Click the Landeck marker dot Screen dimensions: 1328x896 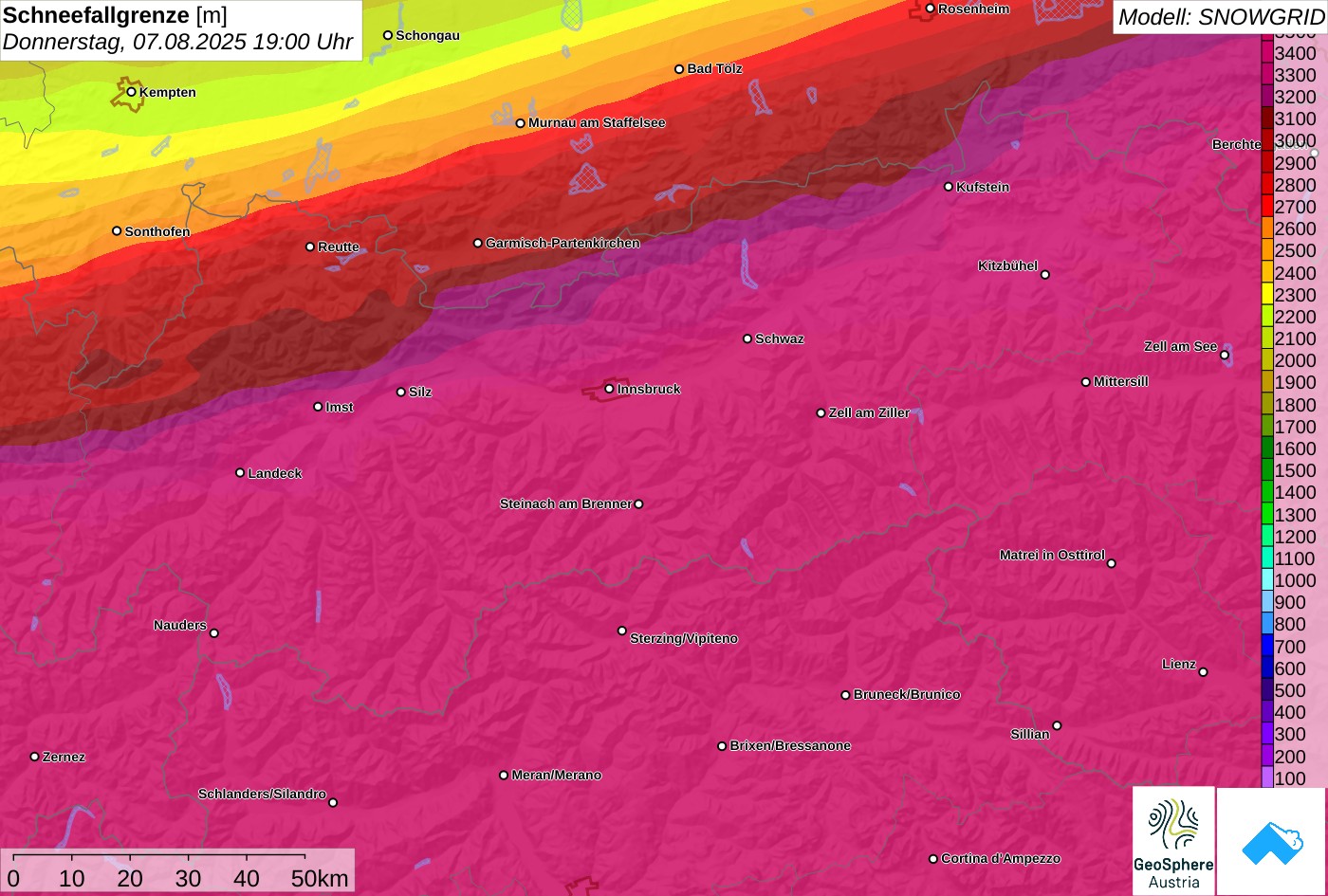240,473
